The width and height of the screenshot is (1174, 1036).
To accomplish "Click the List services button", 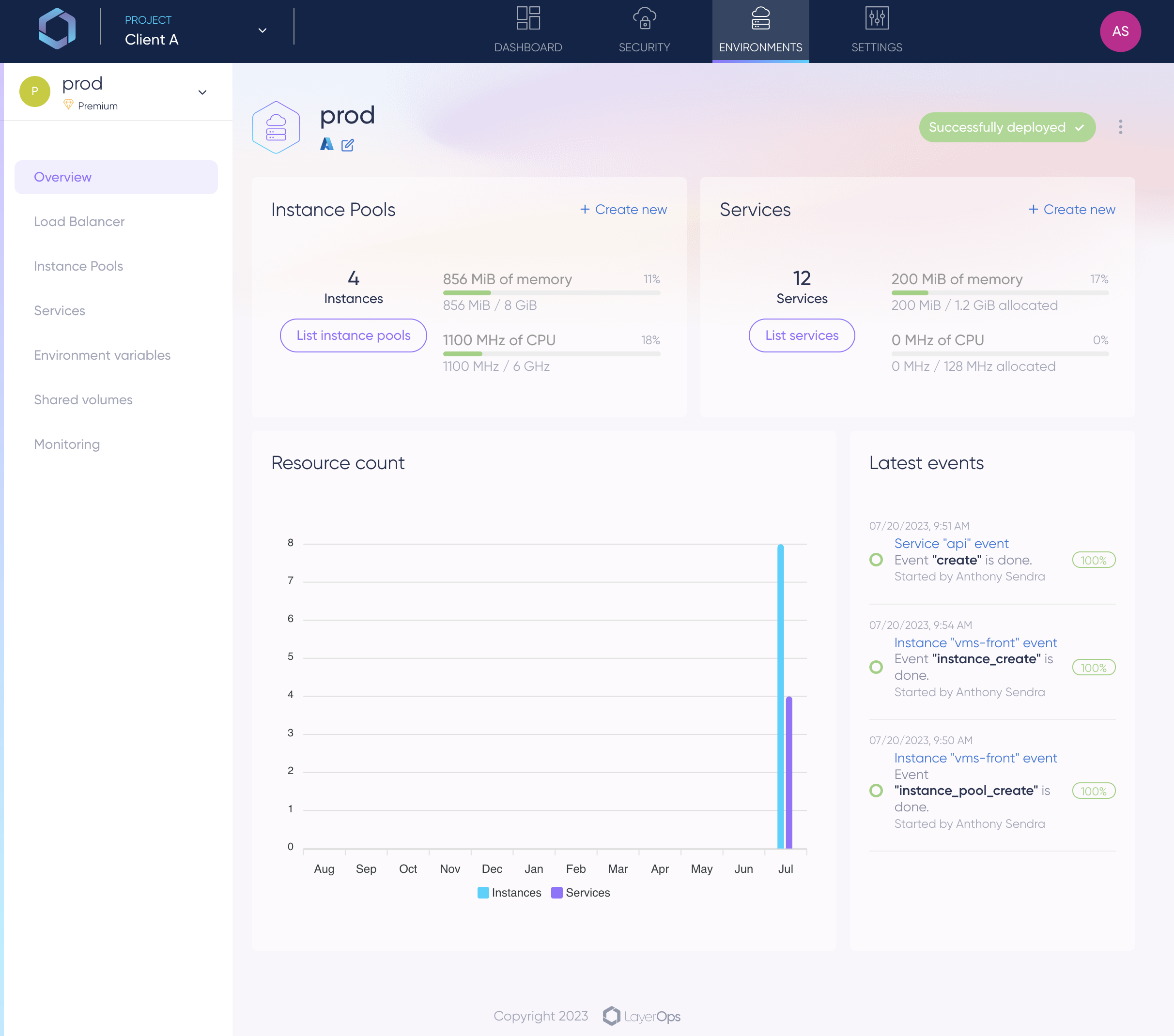I will (x=802, y=335).
